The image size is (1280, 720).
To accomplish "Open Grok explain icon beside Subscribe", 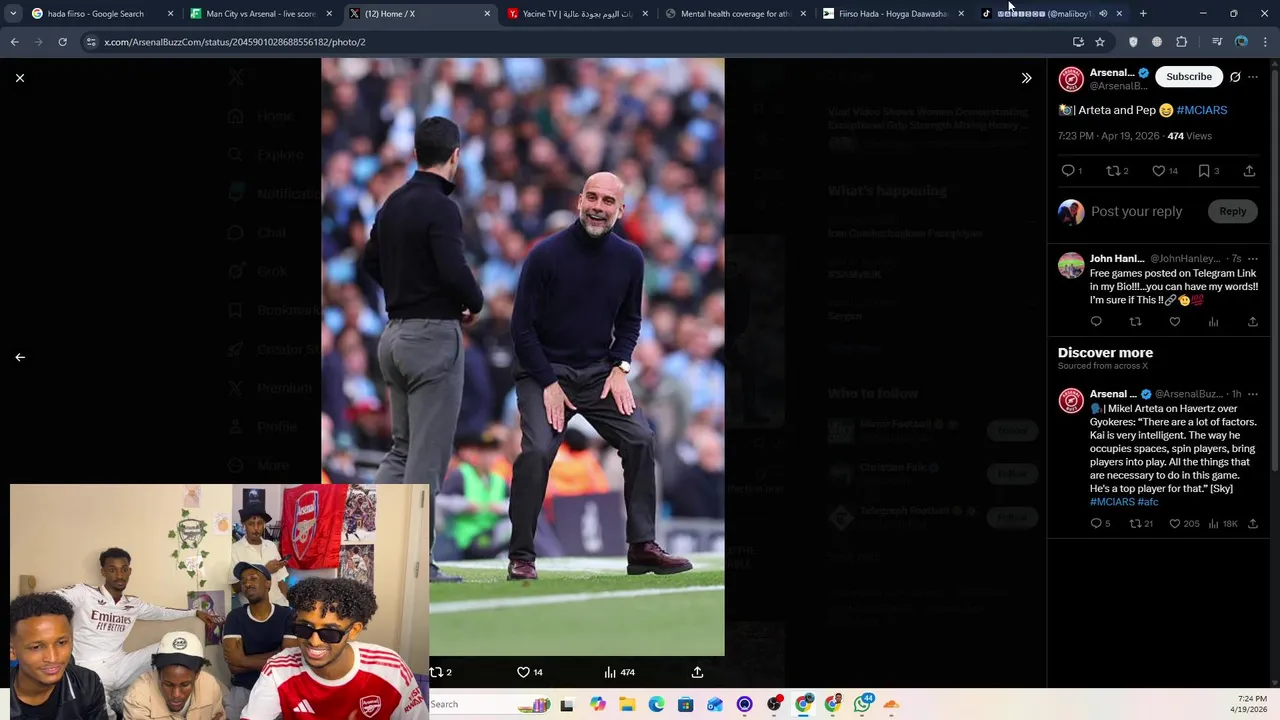I will pos(1235,77).
